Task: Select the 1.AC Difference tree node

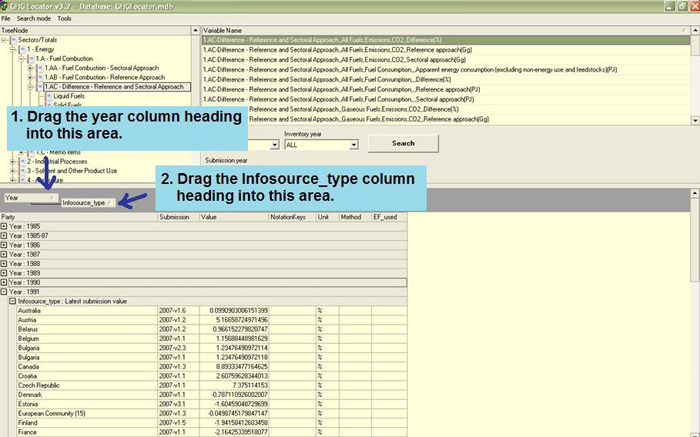Action: click(114, 87)
